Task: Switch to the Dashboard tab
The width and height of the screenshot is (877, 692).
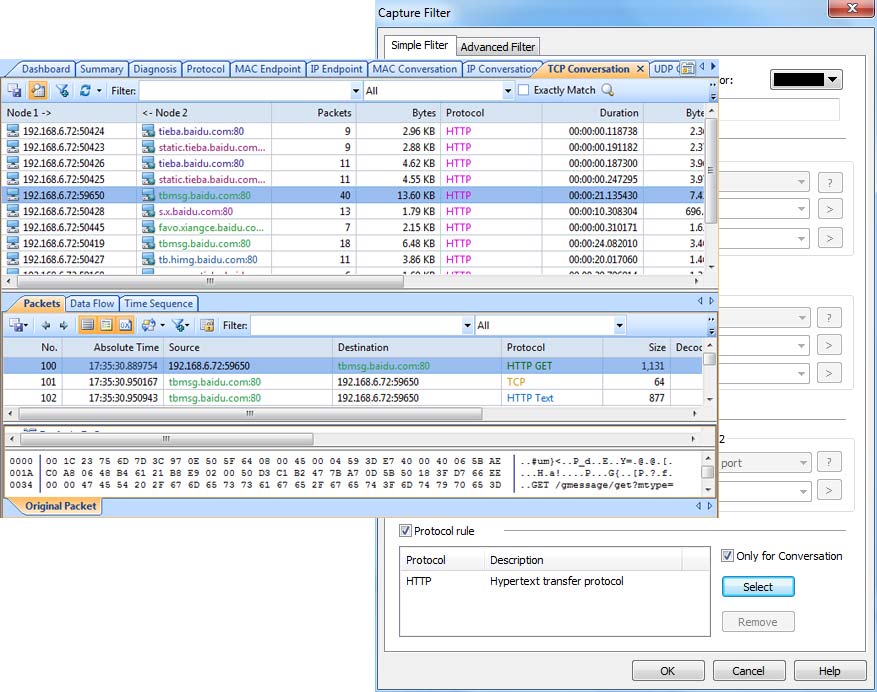Action: pos(45,69)
